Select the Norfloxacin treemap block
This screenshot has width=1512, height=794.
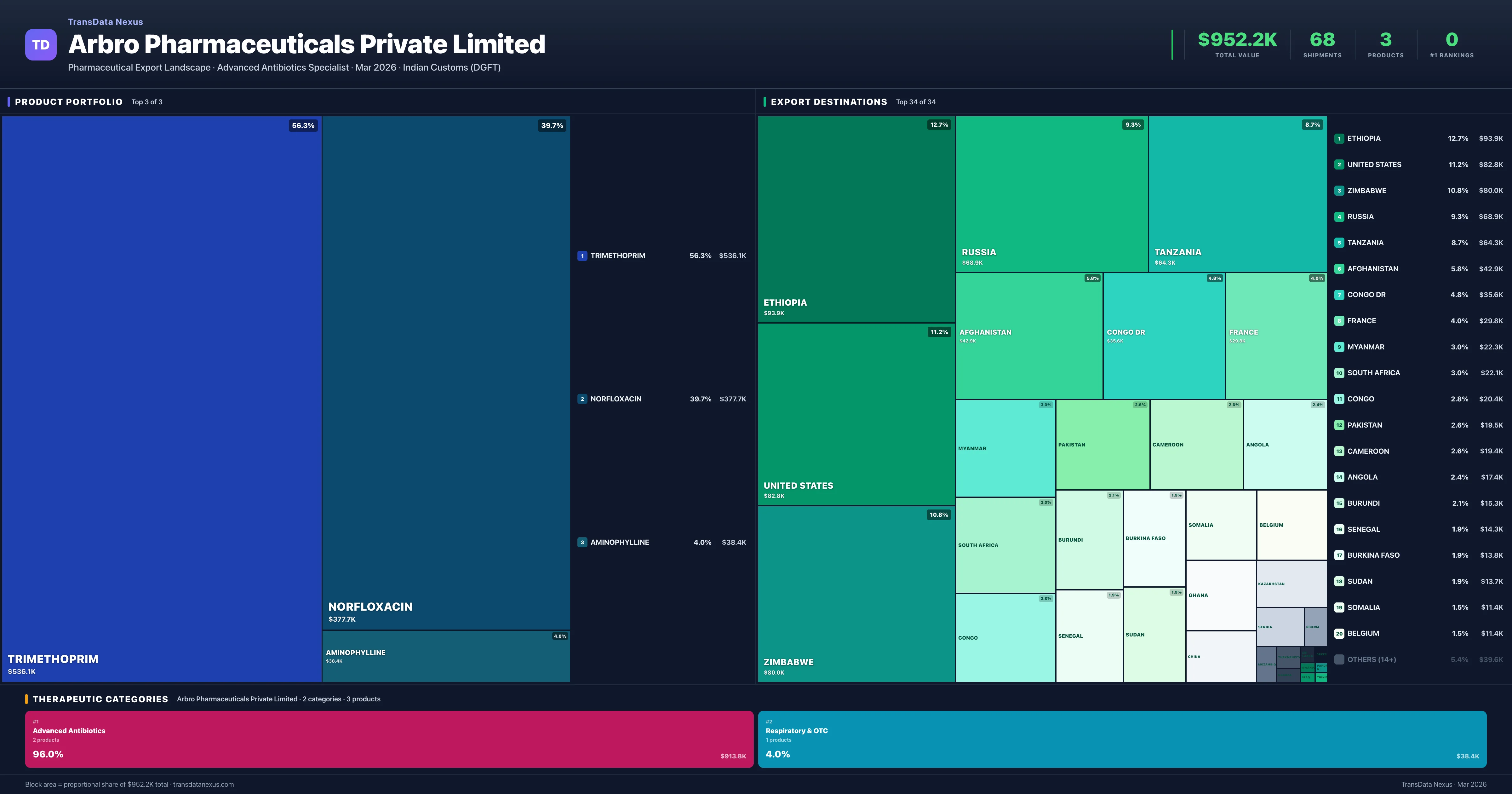point(445,372)
